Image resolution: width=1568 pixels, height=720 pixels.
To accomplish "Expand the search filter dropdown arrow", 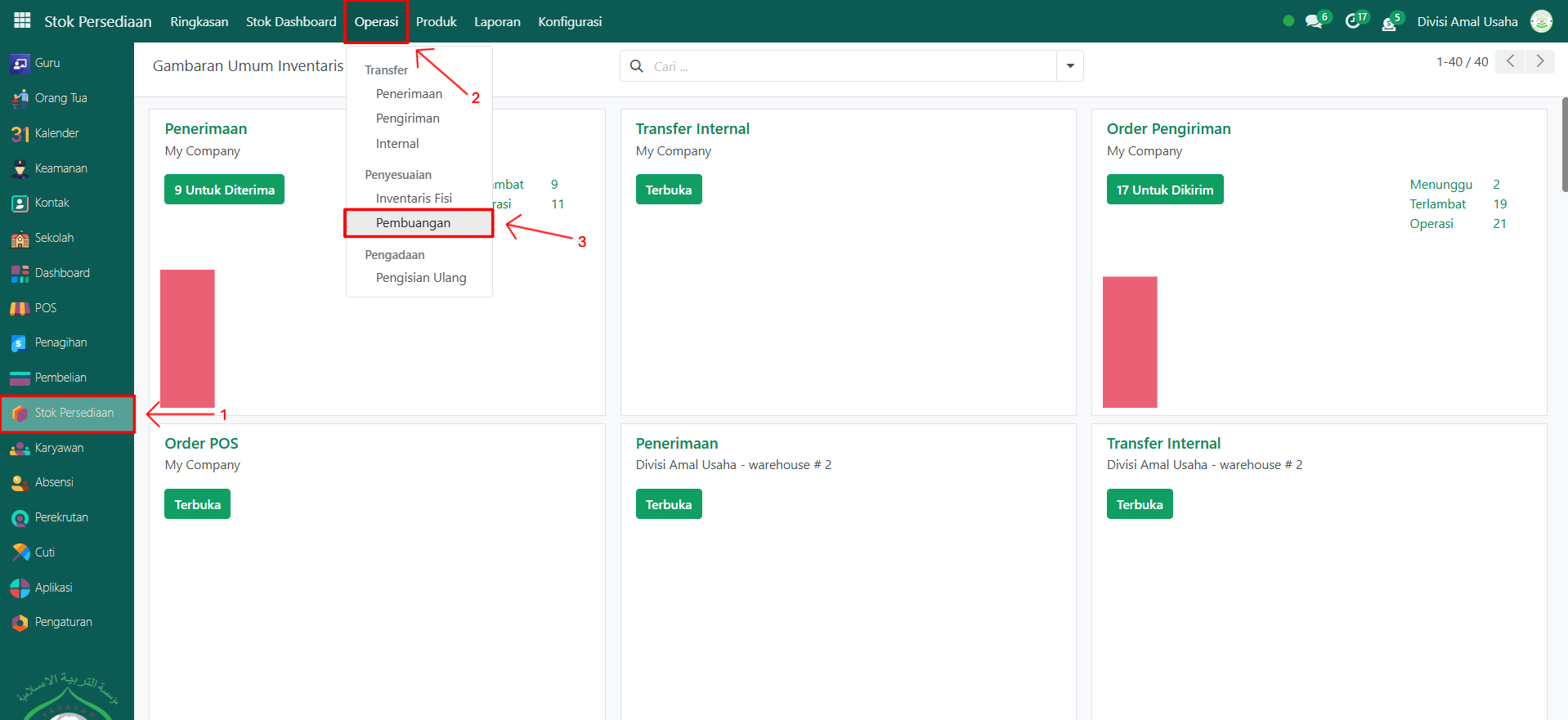I will 1069,66.
